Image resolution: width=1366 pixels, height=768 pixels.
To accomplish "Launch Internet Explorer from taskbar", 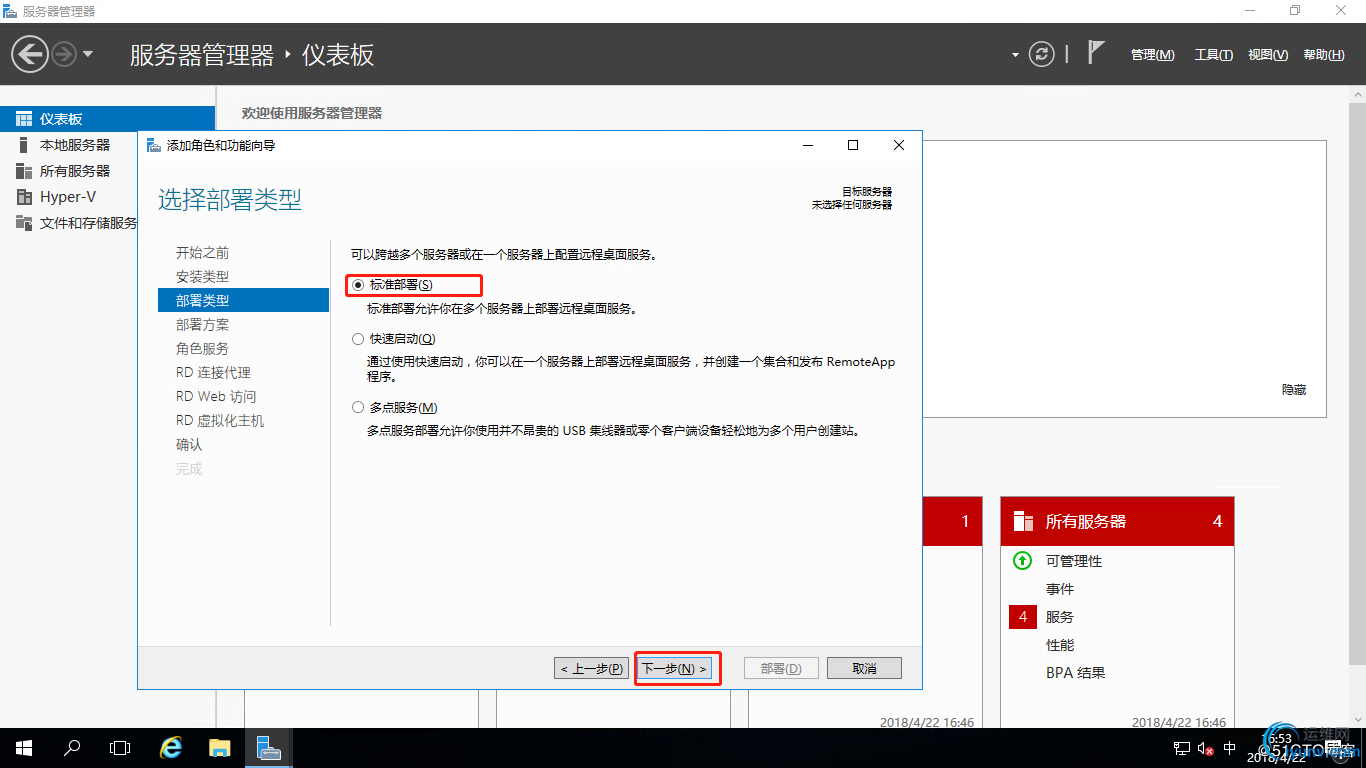I will point(171,748).
